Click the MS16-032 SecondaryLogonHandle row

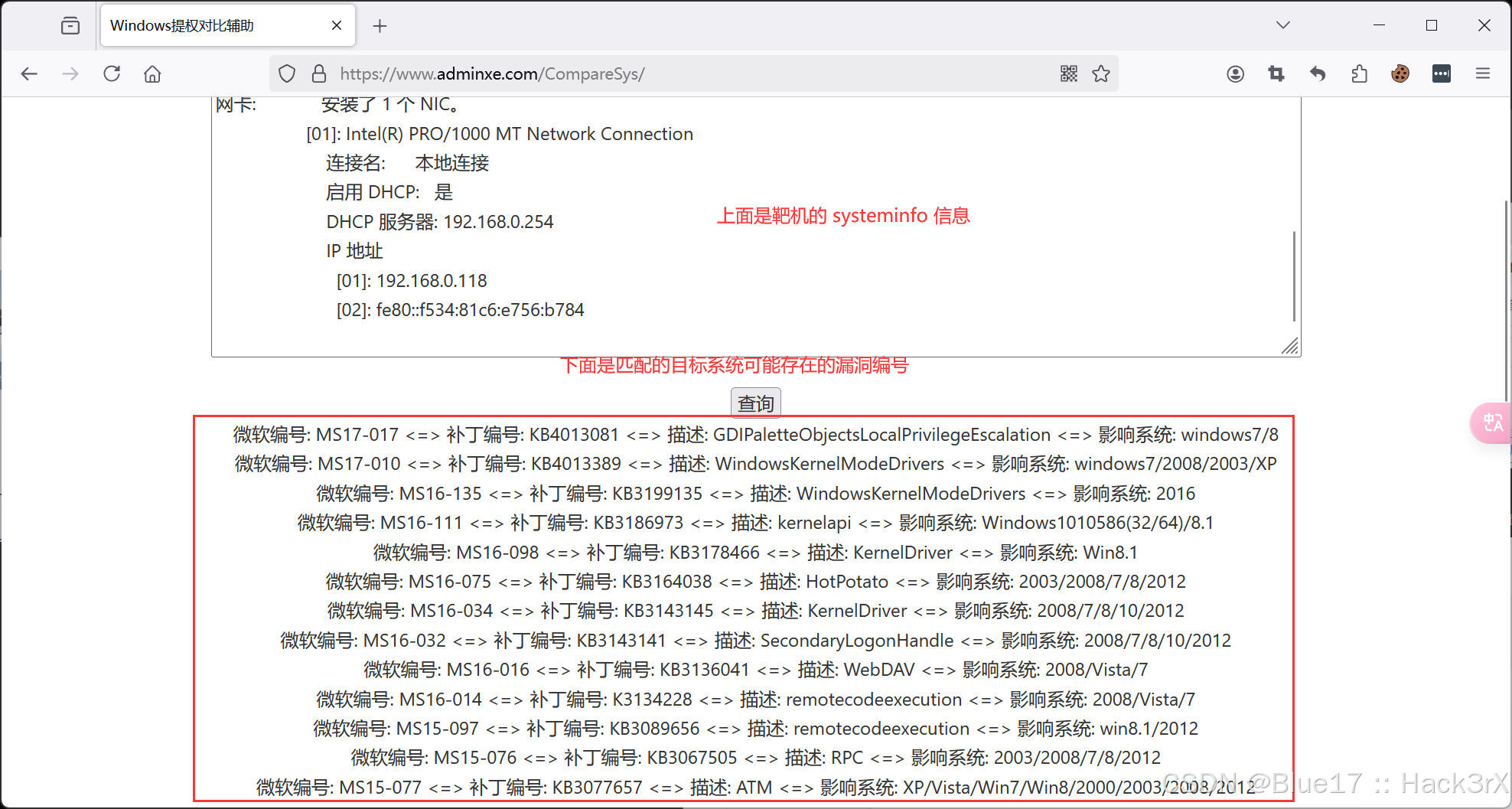click(x=756, y=641)
